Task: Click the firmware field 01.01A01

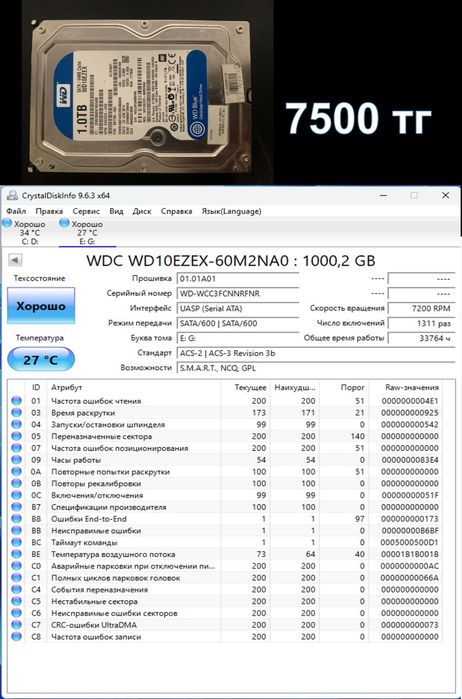Action: click(x=238, y=279)
